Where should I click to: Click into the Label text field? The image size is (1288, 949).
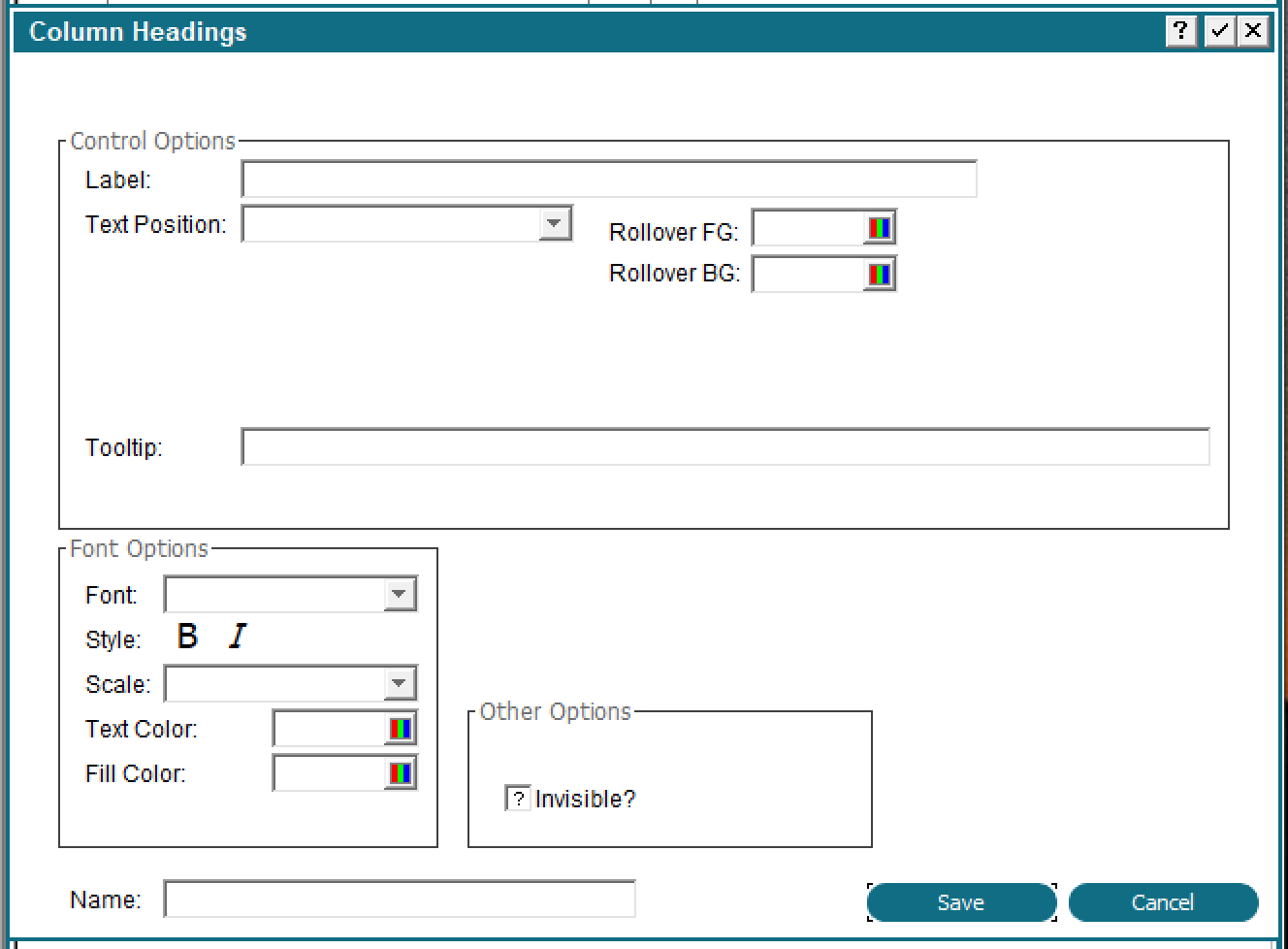pos(608,180)
